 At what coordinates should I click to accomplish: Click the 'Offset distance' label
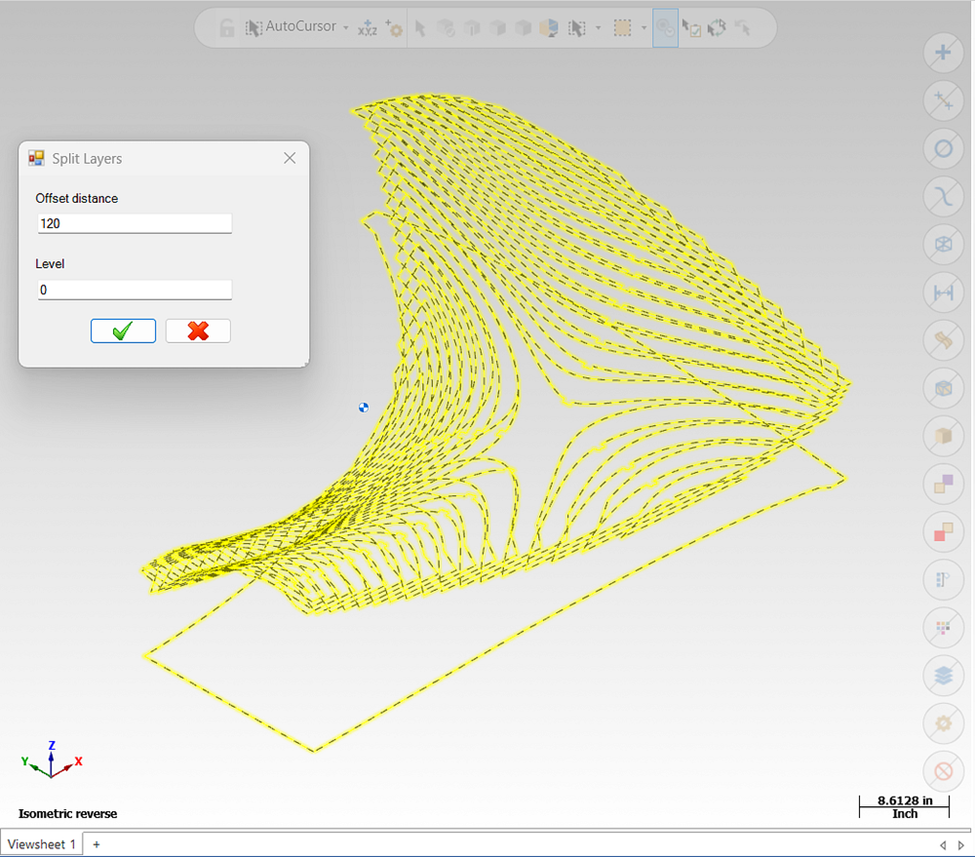pos(76,198)
